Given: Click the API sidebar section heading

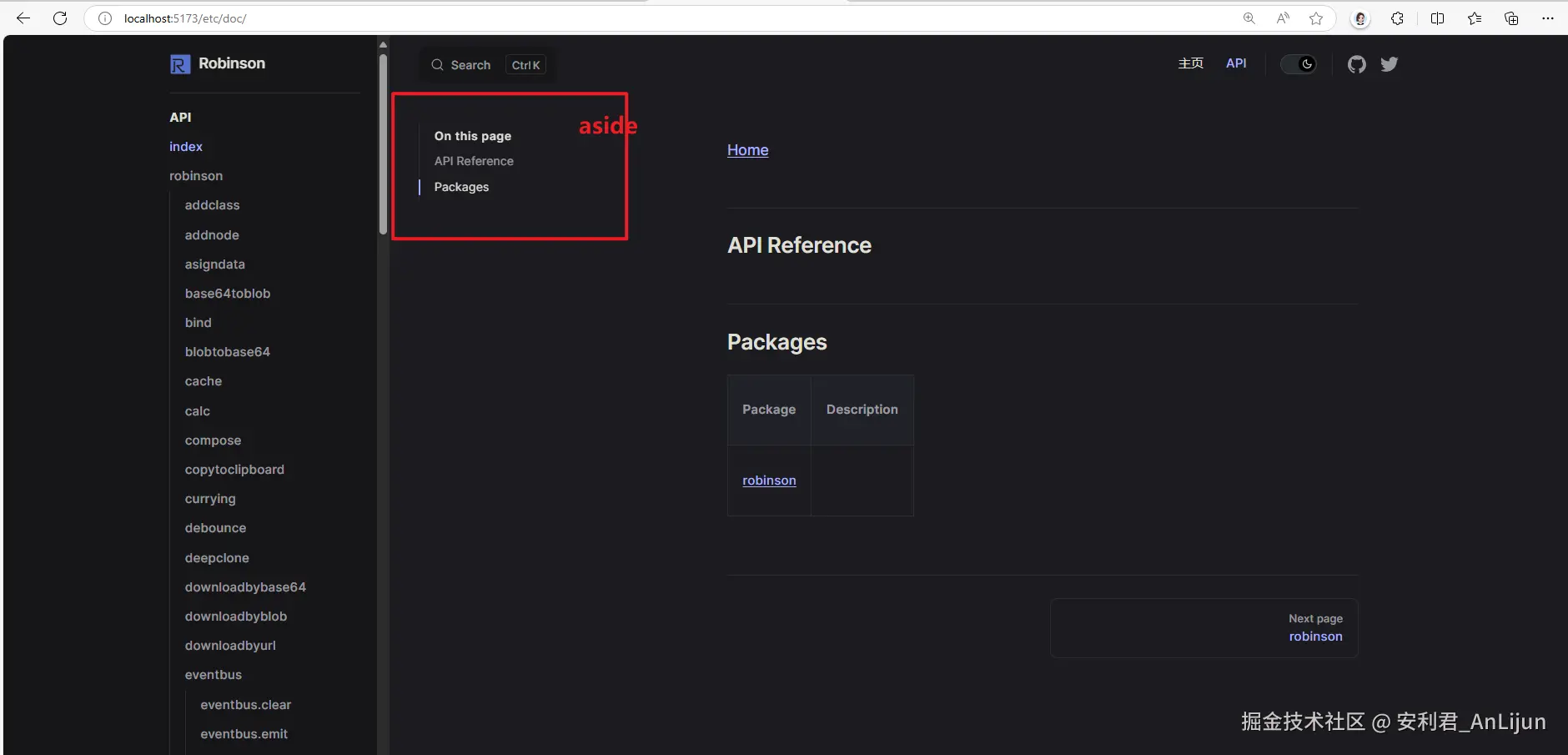Looking at the screenshot, I should (x=180, y=118).
